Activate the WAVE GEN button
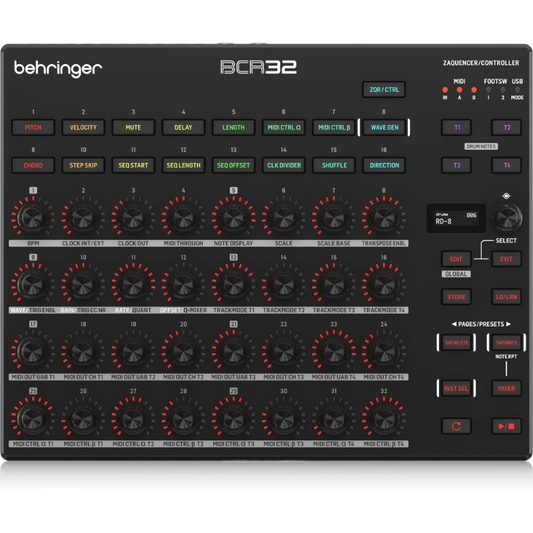Image resolution: width=533 pixels, height=533 pixels. click(384, 127)
